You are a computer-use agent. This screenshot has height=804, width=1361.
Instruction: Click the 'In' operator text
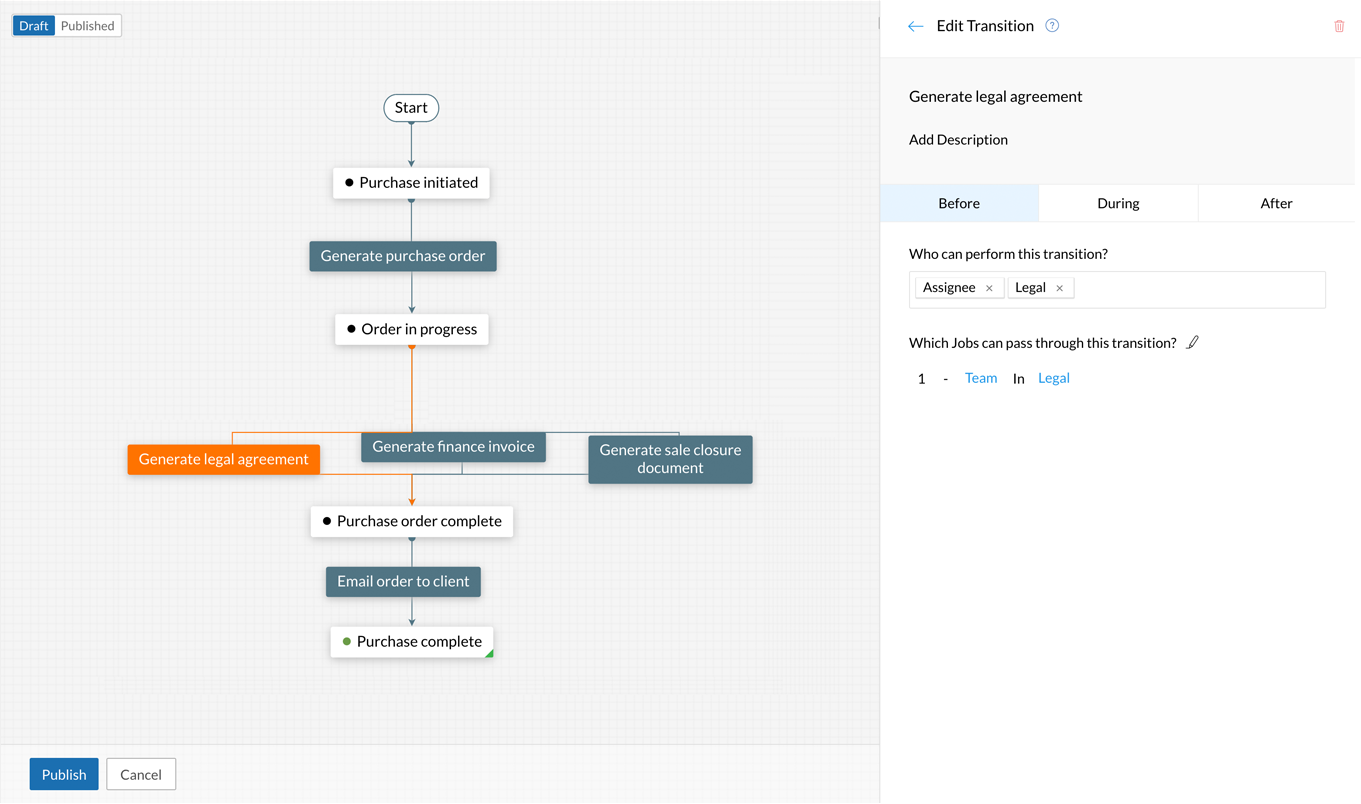click(1018, 379)
